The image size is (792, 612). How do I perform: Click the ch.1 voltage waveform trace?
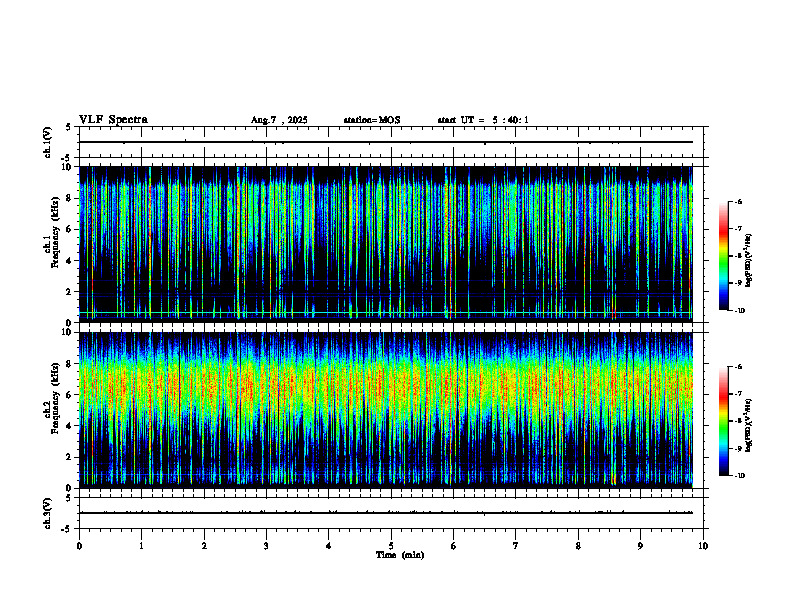click(x=386, y=142)
